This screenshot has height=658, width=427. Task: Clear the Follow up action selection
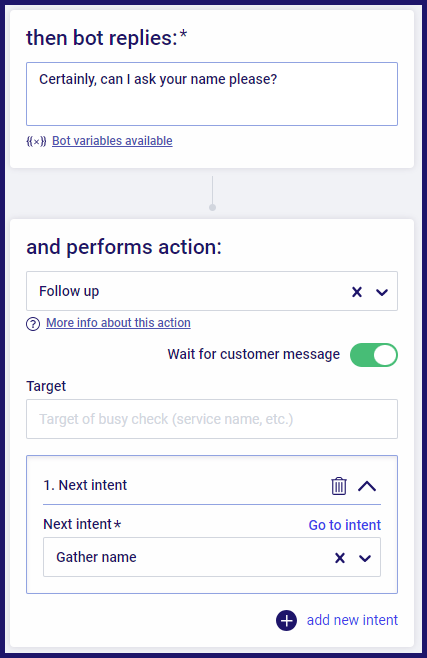(357, 292)
